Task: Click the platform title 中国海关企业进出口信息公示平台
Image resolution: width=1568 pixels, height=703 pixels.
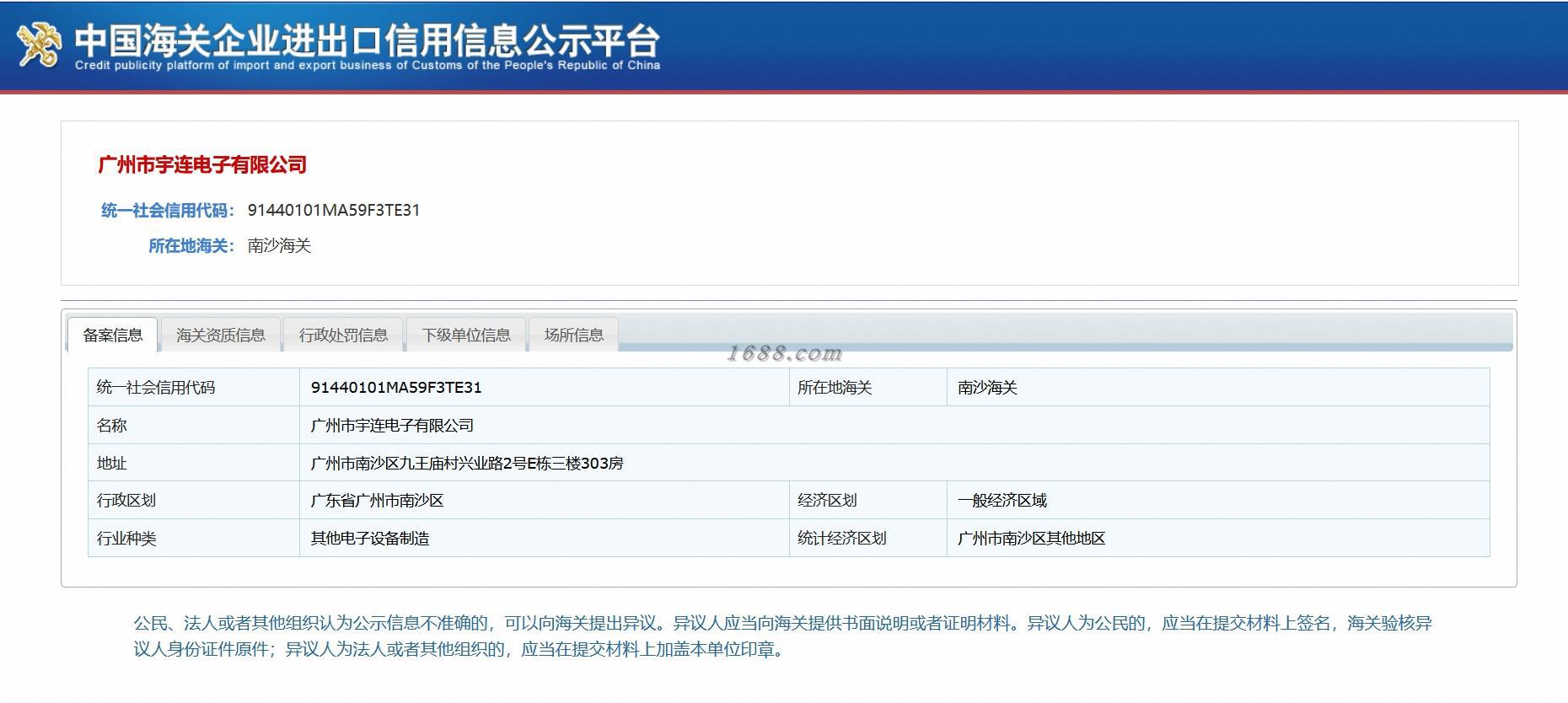Action: point(367,40)
